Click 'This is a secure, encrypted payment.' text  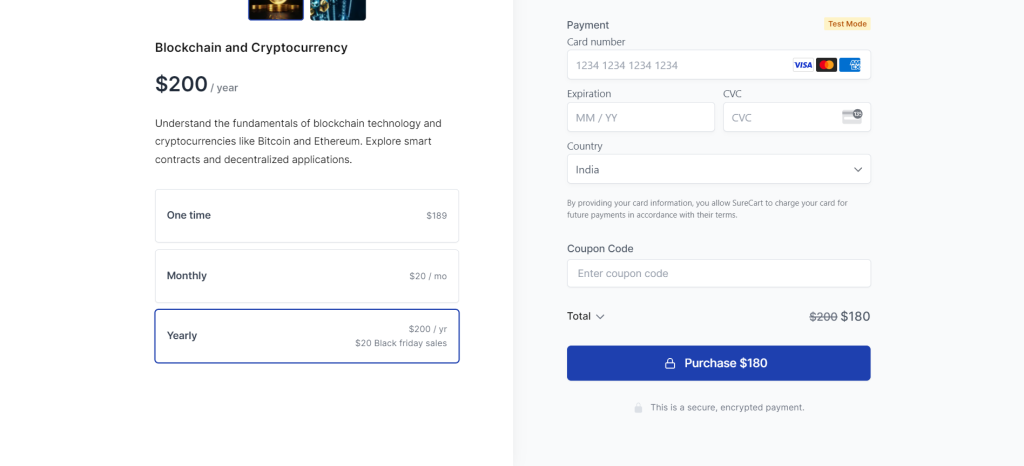coord(728,407)
